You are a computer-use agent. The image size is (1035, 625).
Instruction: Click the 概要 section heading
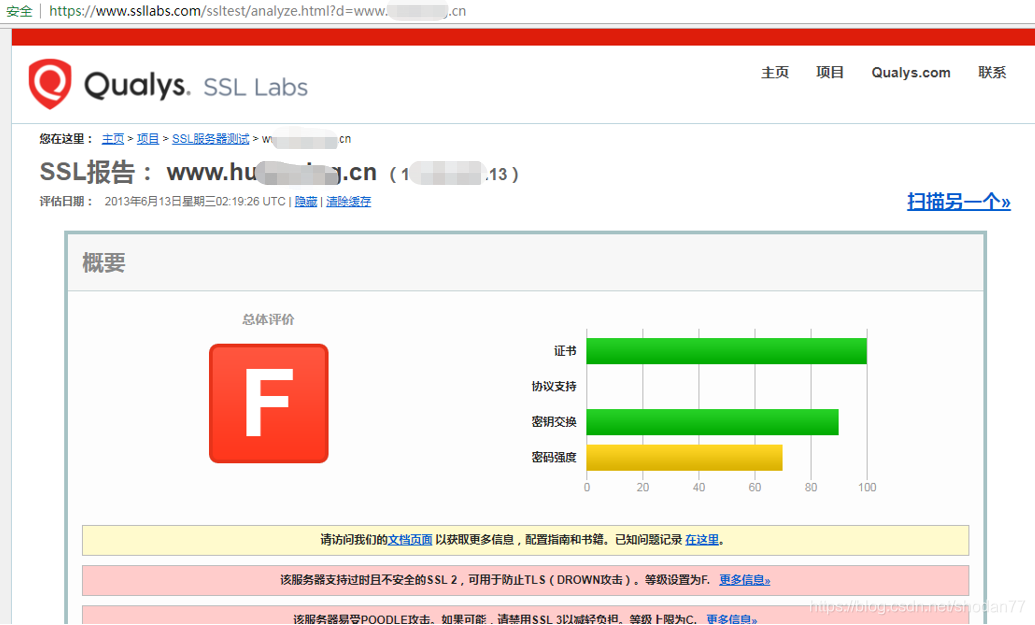tap(104, 263)
